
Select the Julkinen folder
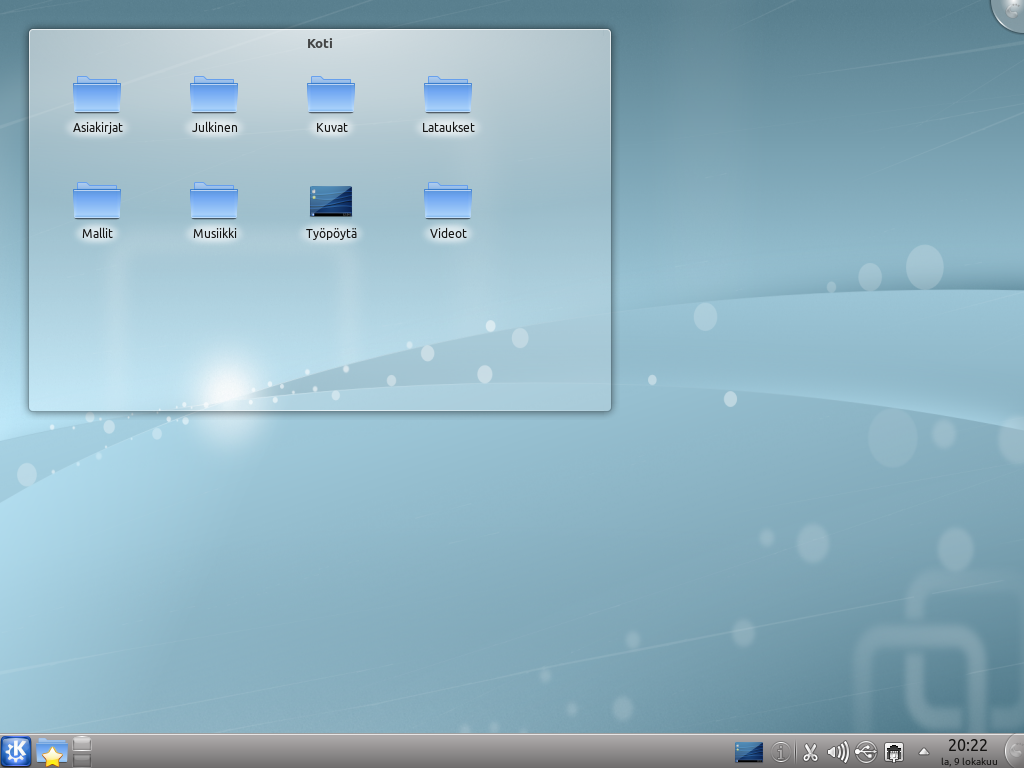tap(214, 96)
